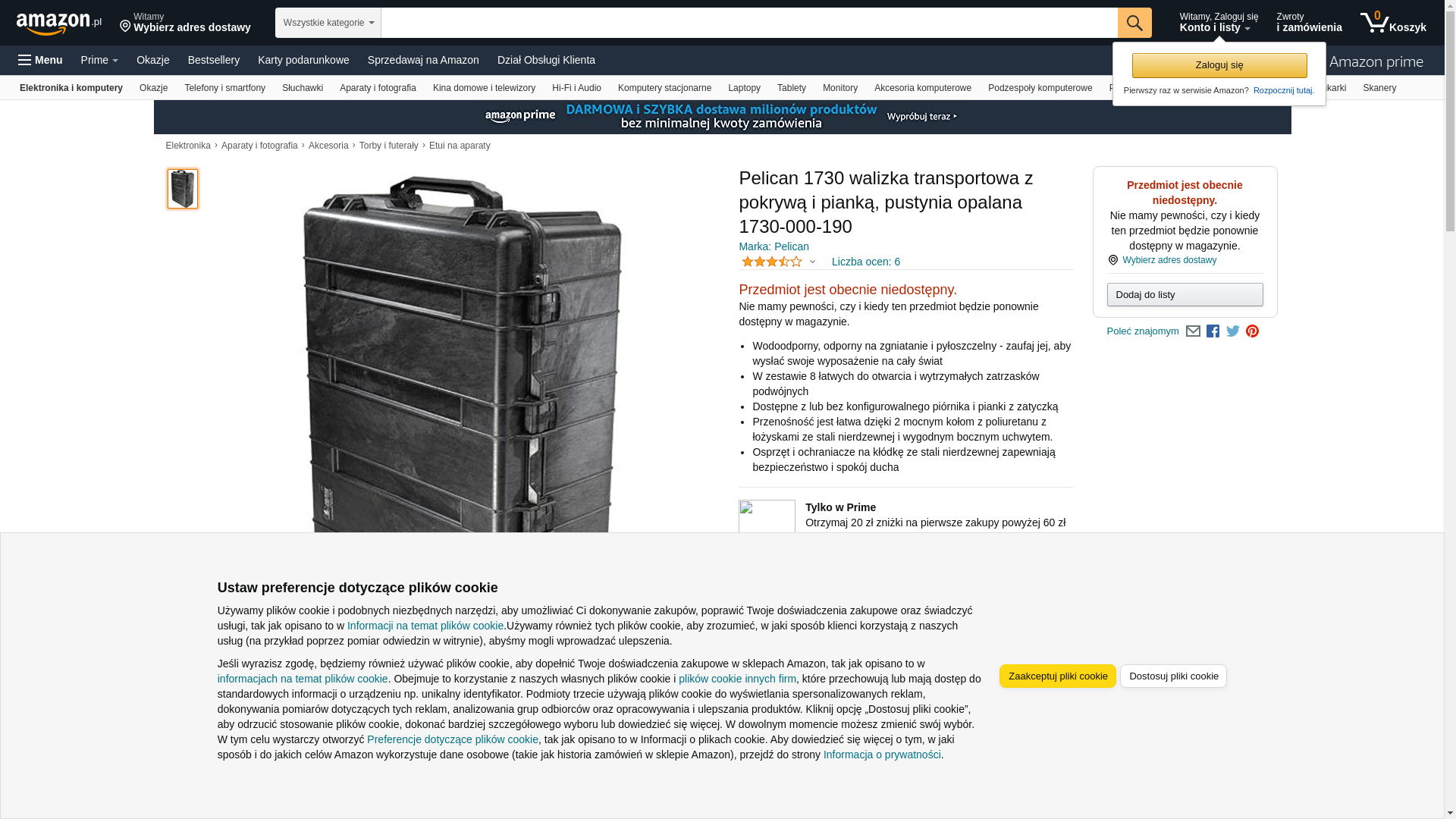This screenshot has height=819, width=1456.
Task: Open the shopping cart icon
Action: point(1393,23)
